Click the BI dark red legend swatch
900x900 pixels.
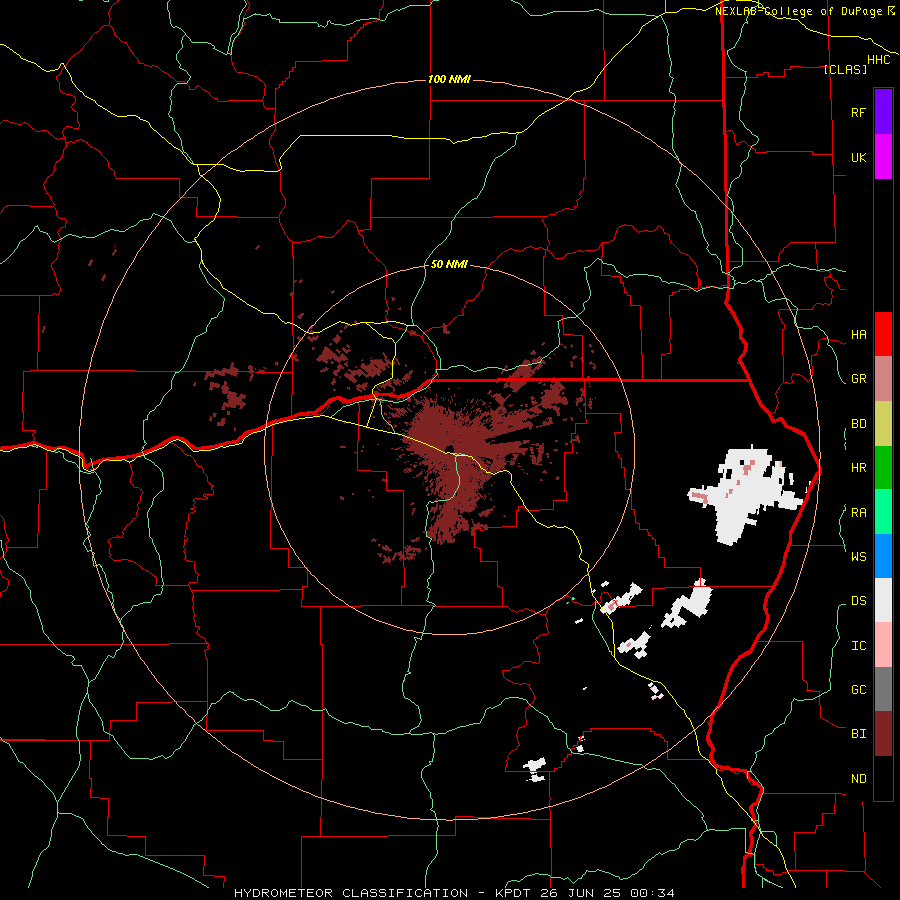(883, 734)
